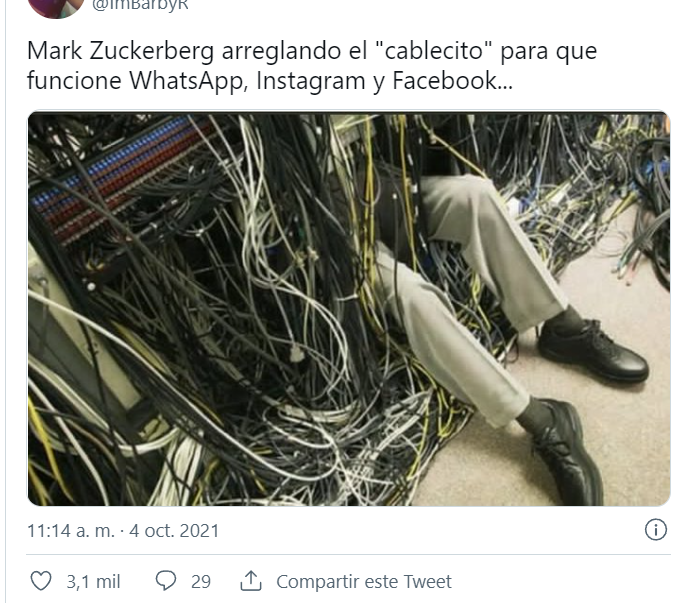Screen dimensions: 691x603
Task: Click the date 4 oct. 2021
Action: coord(174,531)
